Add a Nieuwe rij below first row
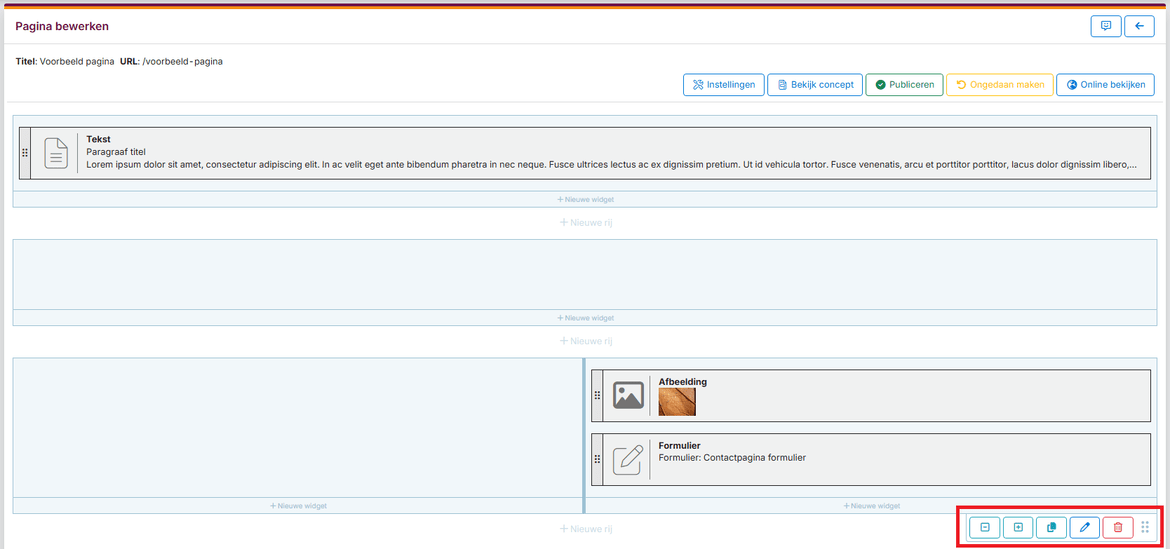The height and width of the screenshot is (549, 1170). coord(585,222)
